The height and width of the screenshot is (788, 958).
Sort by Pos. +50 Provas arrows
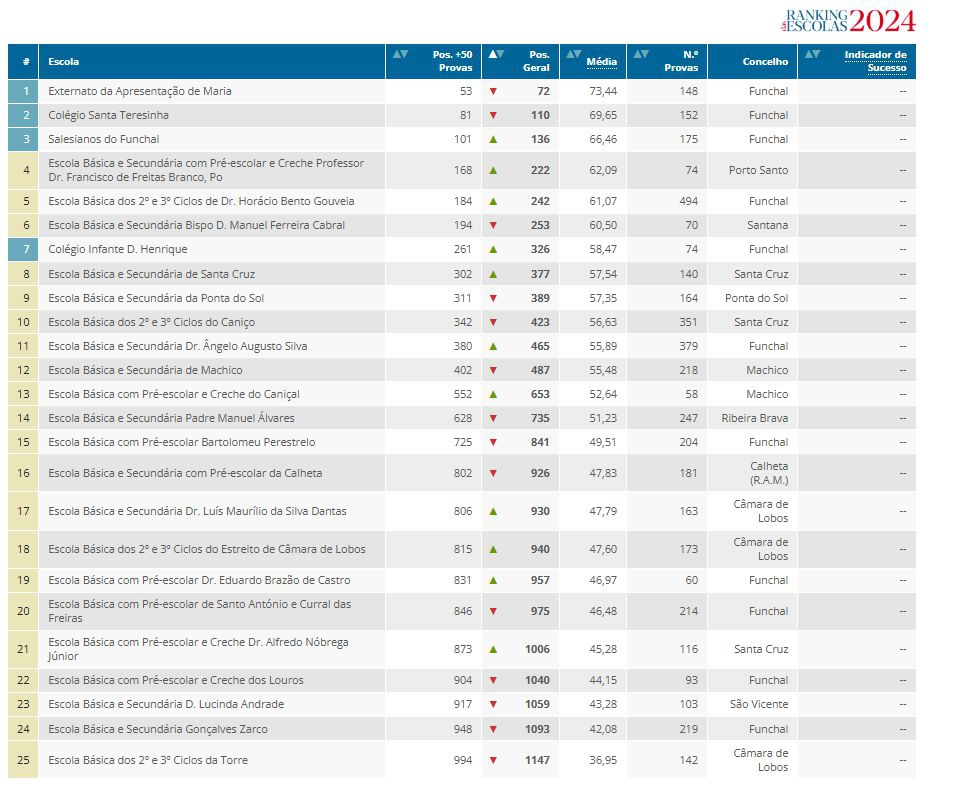400,54
